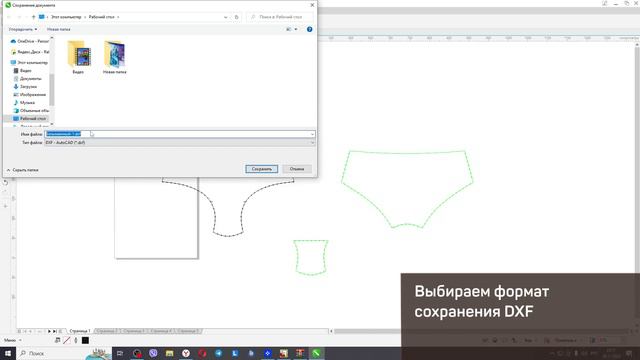Click the back navigation arrow
This screenshot has height=360, width=640.
coord(9,17)
